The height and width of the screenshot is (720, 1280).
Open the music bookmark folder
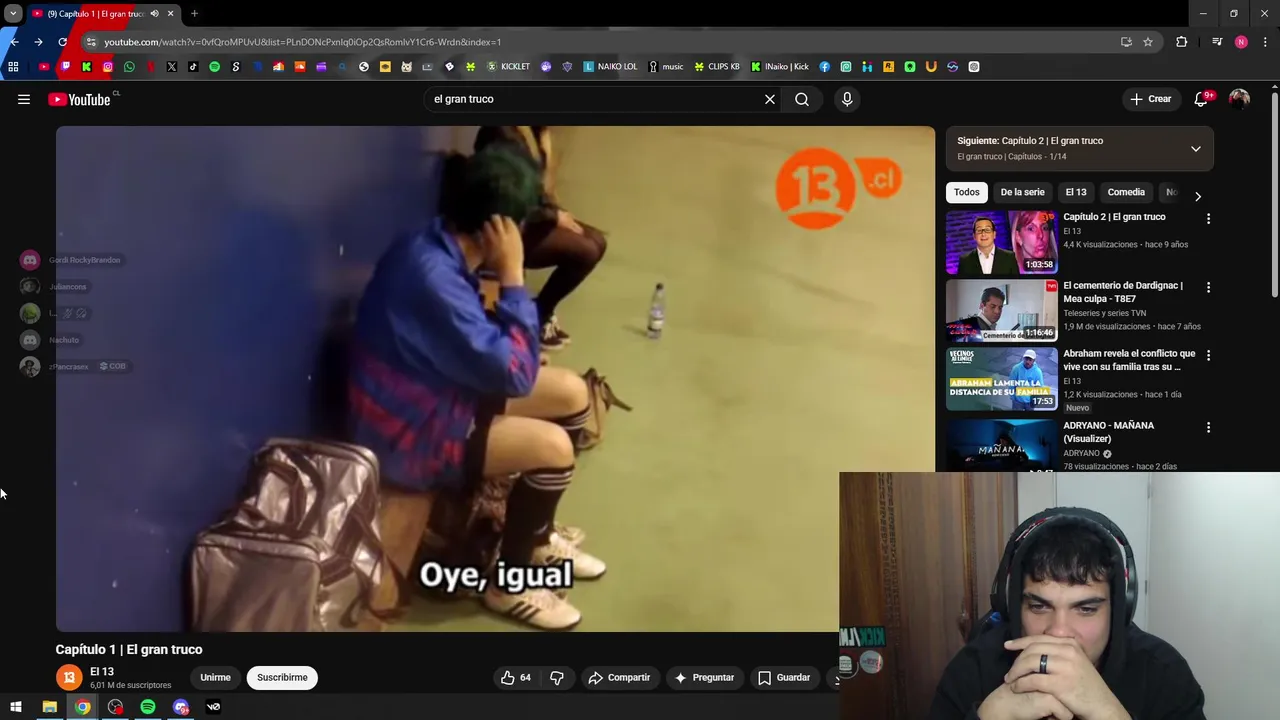tap(666, 67)
